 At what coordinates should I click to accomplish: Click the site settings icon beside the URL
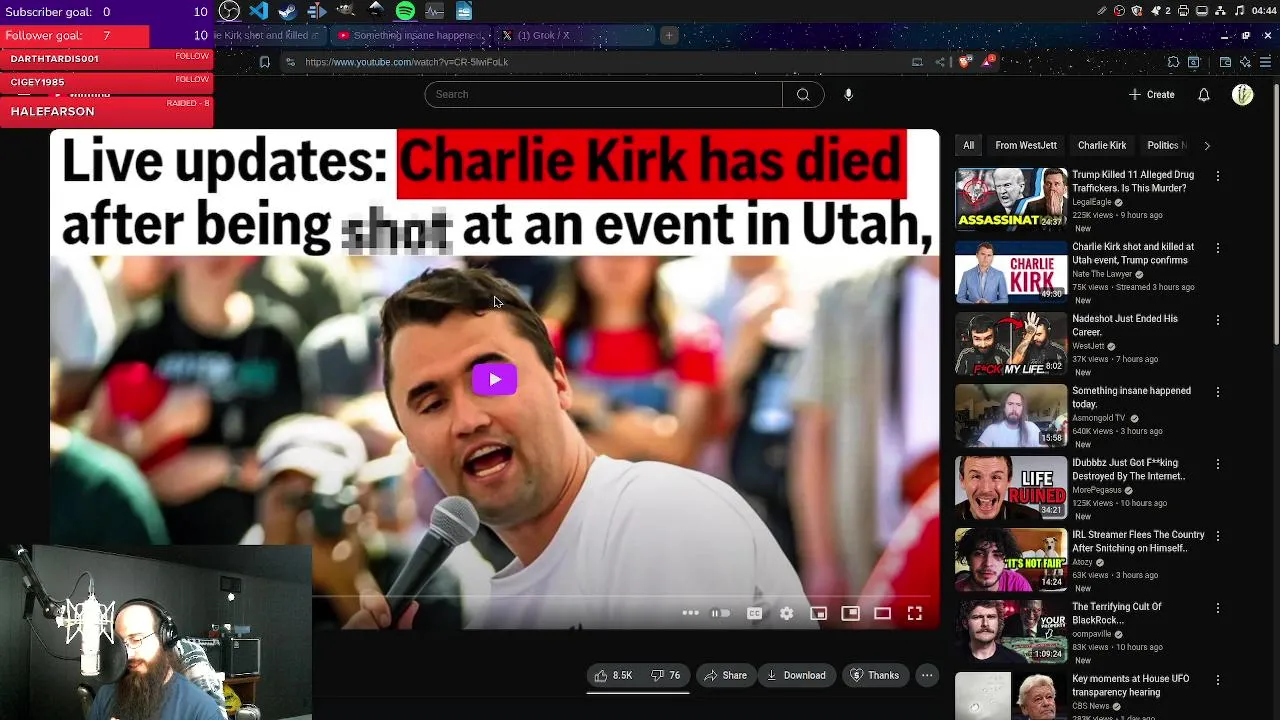290,62
